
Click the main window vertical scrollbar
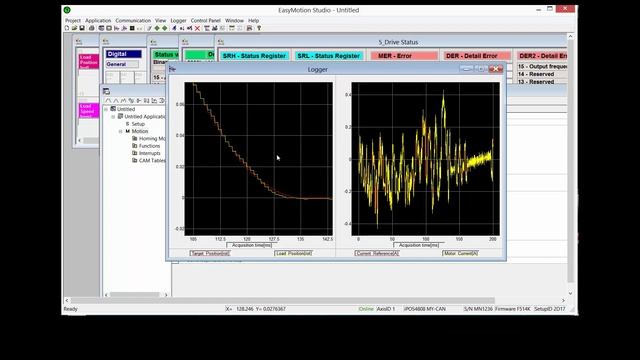(x=571, y=165)
